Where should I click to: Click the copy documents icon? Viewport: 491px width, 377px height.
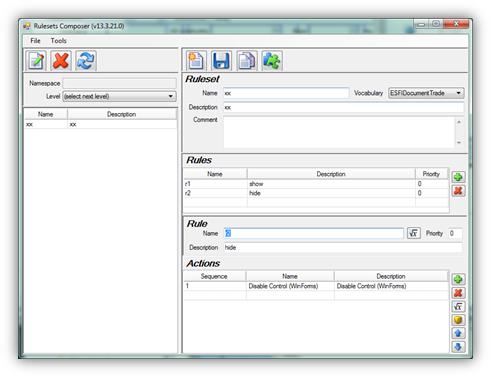point(247,61)
